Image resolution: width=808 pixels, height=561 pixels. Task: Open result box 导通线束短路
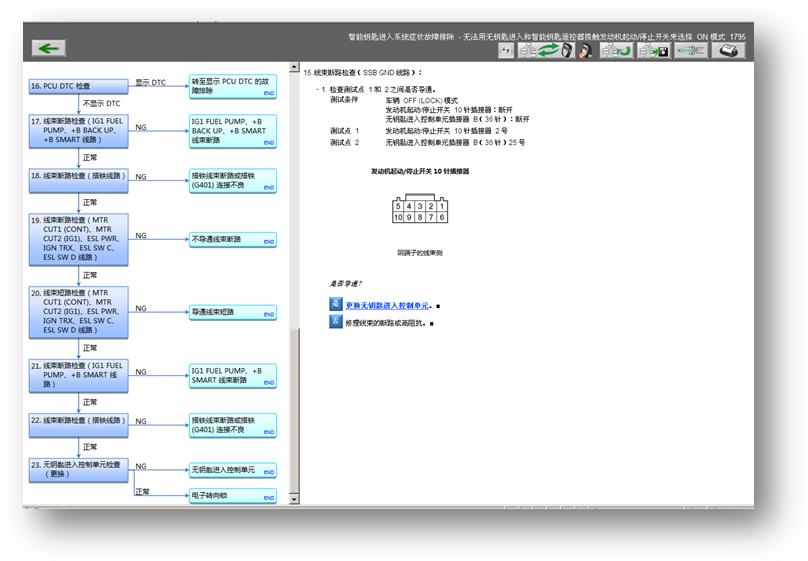(232, 312)
